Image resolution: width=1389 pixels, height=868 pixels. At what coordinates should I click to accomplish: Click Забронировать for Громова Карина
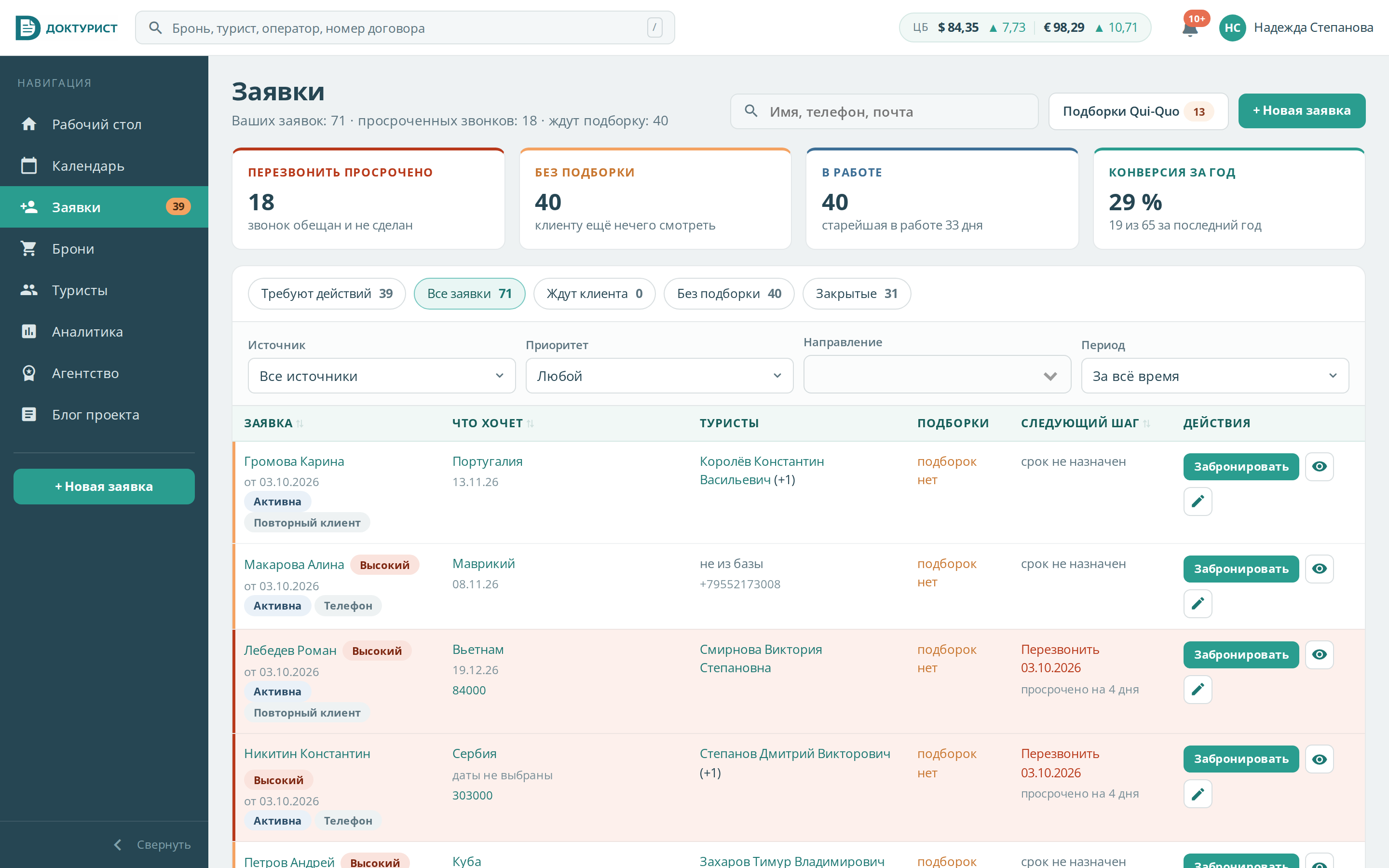[x=1240, y=467]
